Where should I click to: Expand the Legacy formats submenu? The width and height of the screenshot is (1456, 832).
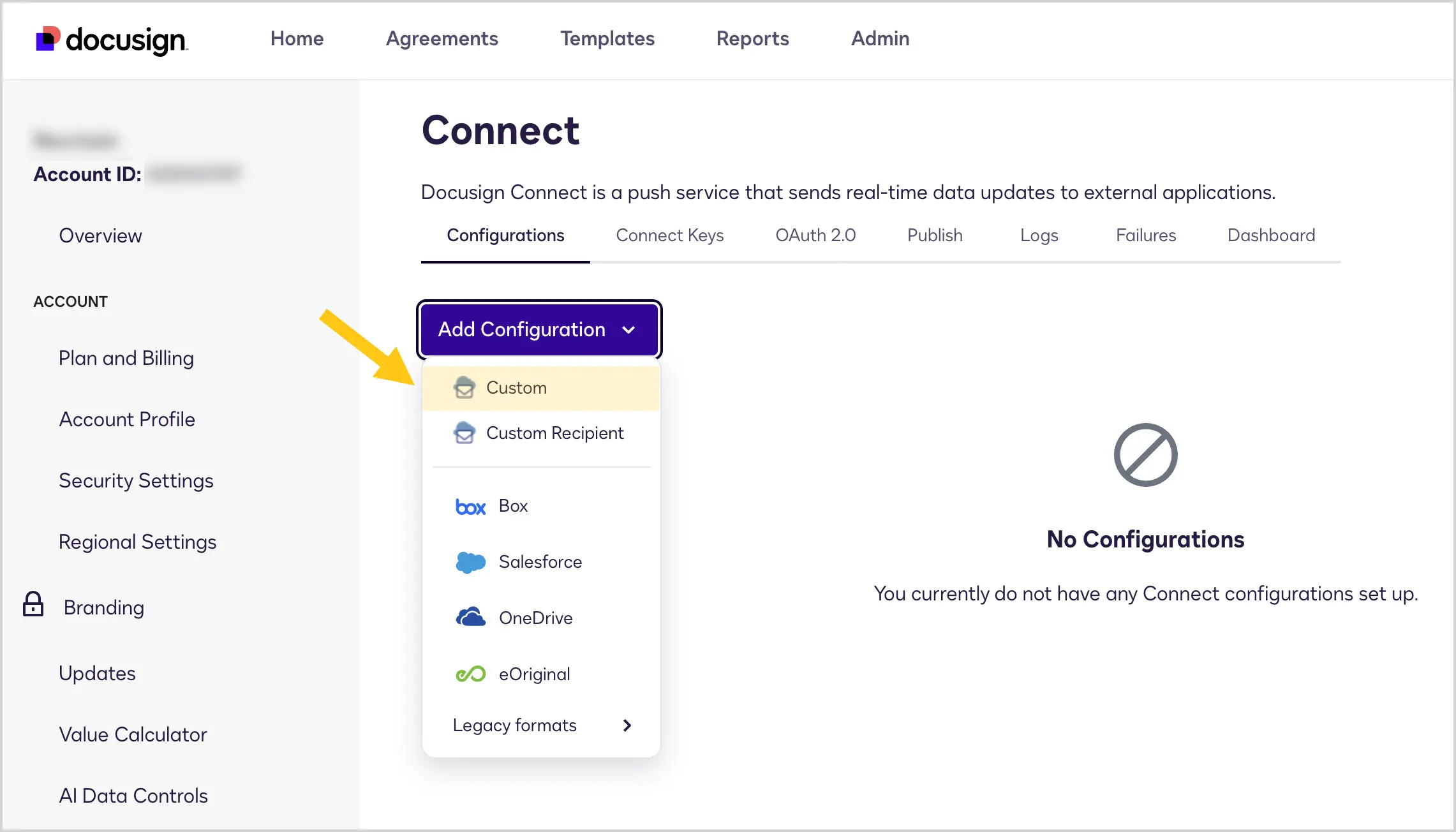tap(541, 725)
